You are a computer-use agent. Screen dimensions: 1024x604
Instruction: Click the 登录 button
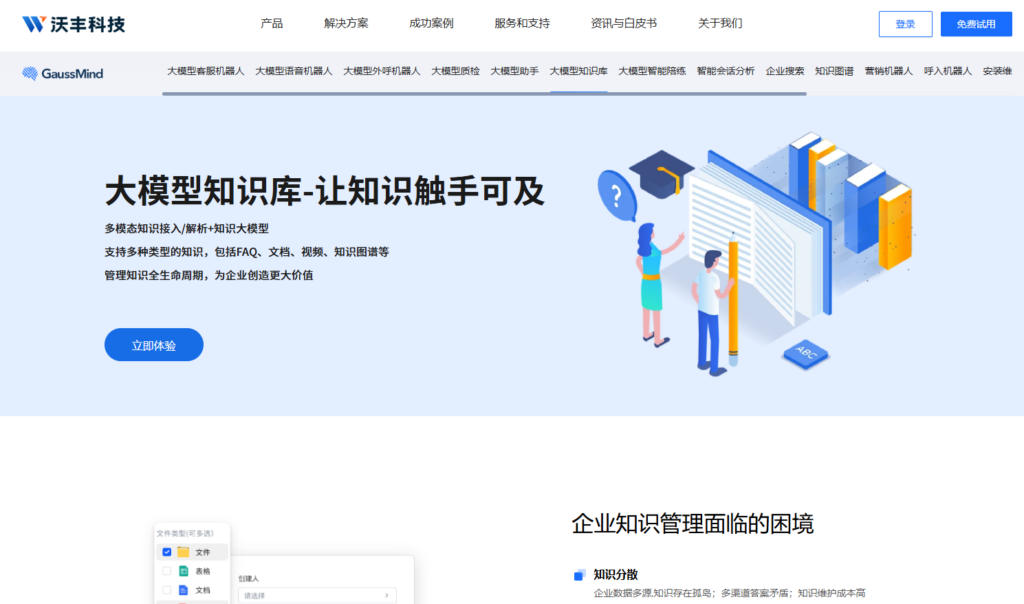click(905, 23)
